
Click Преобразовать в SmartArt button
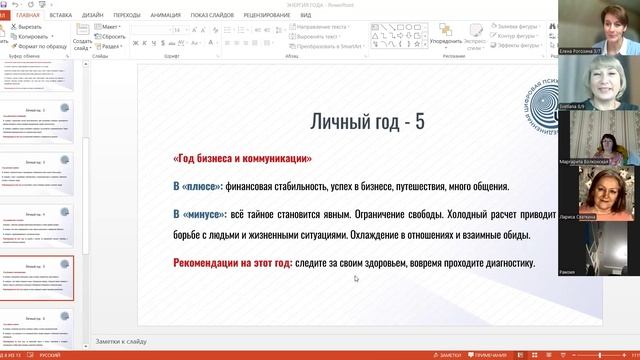(x=326, y=46)
